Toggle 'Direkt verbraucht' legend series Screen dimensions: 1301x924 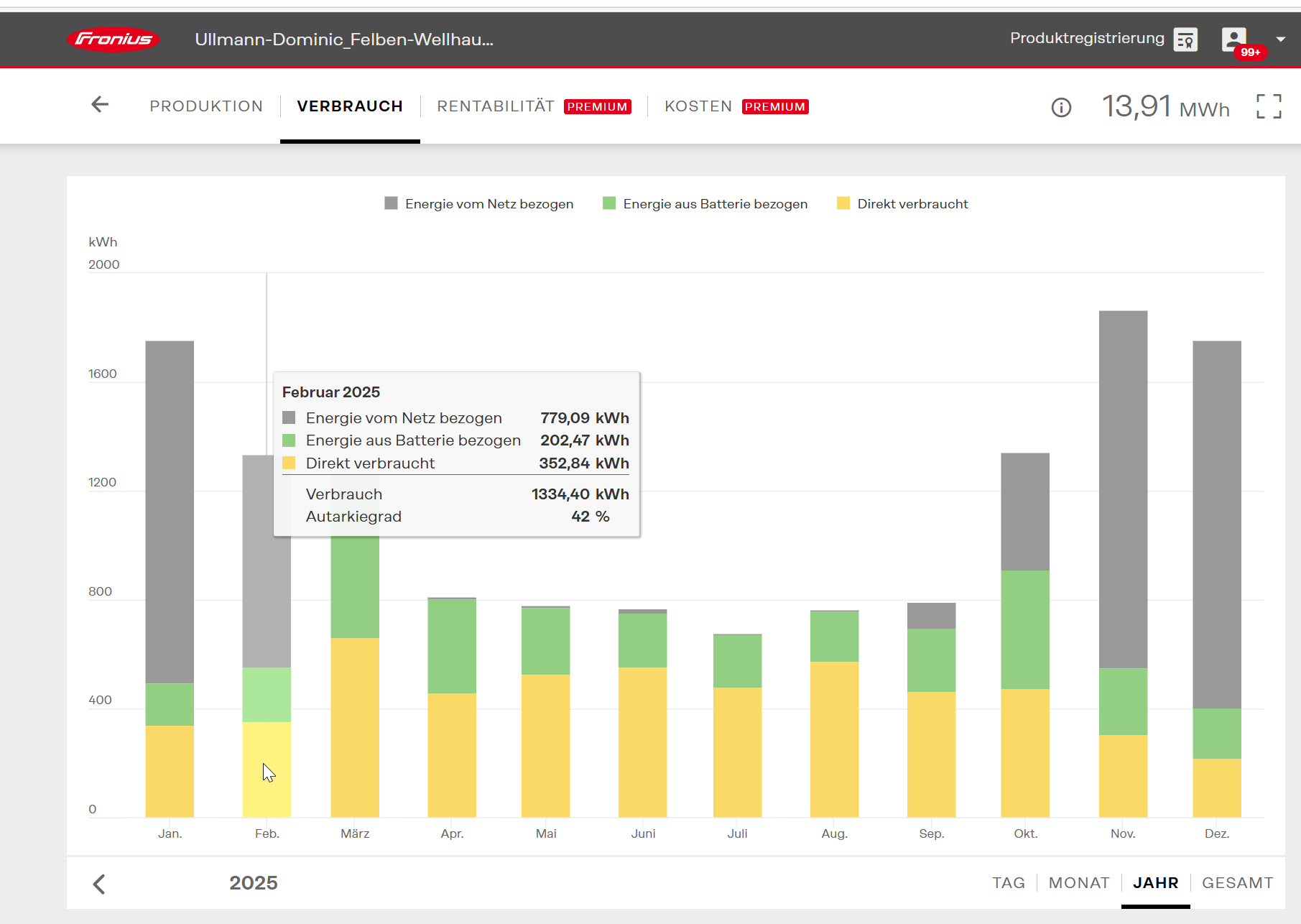tap(902, 204)
